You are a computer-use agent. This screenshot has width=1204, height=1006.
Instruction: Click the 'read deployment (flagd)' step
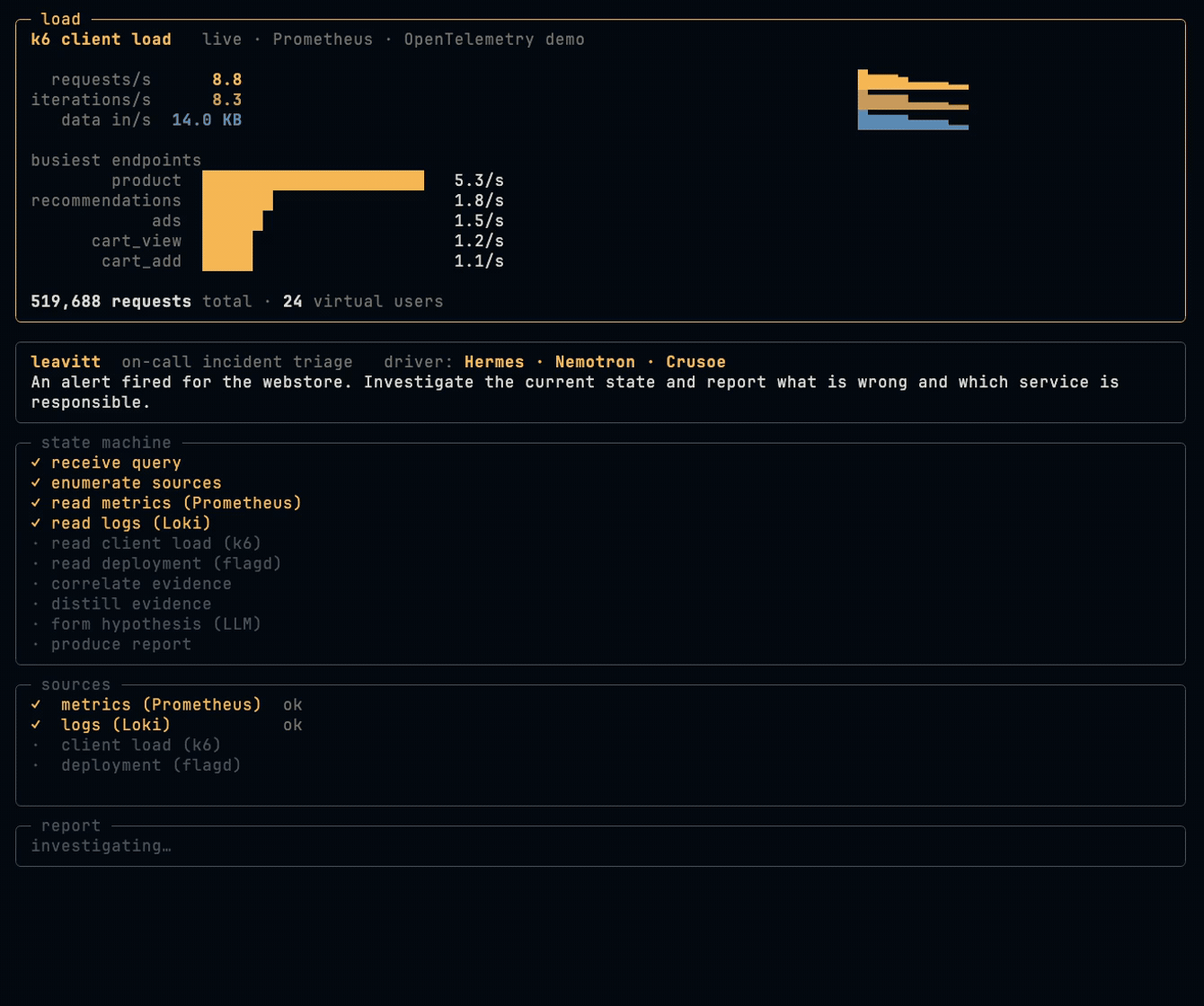(x=166, y=563)
